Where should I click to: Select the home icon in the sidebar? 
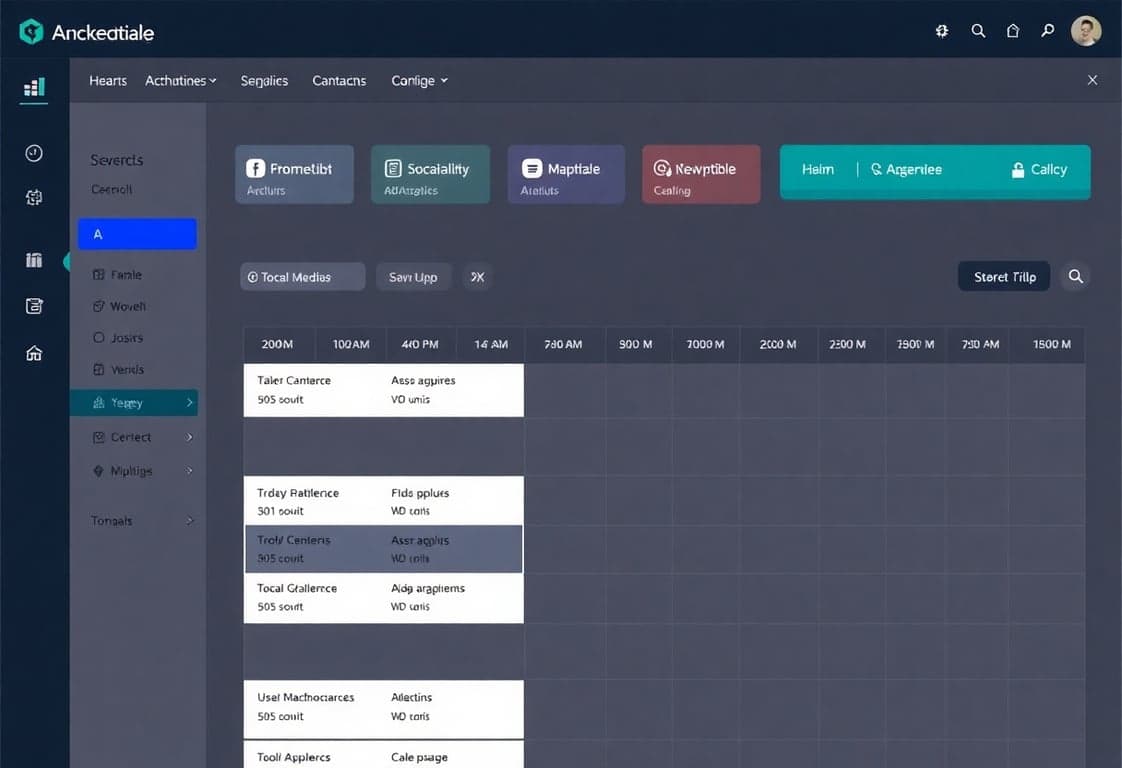click(x=33, y=353)
